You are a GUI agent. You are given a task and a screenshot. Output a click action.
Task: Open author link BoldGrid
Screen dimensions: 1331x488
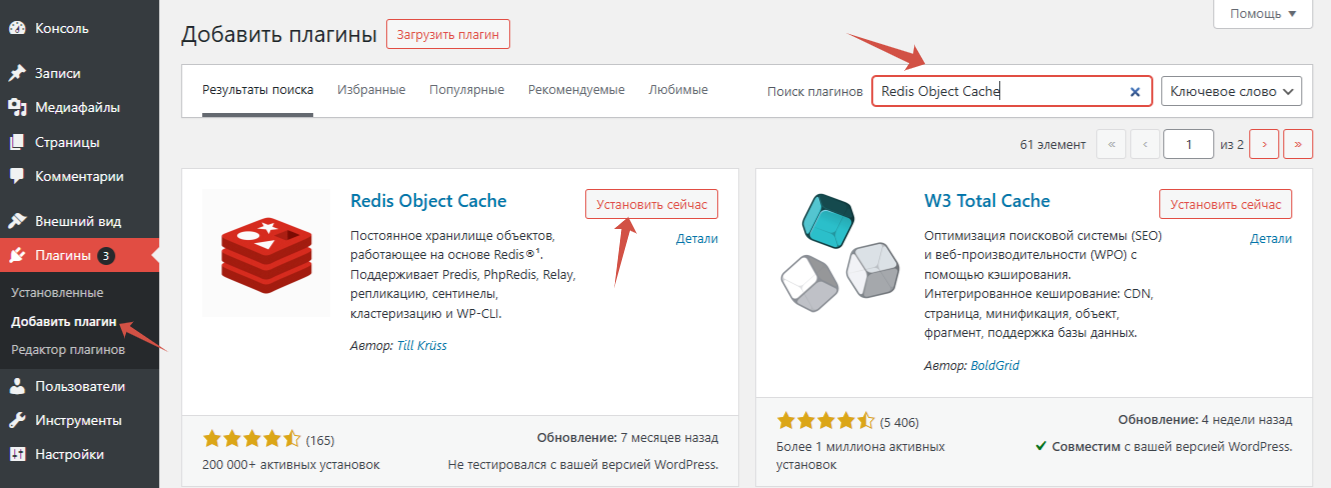pyautogui.click(x=995, y=365)
